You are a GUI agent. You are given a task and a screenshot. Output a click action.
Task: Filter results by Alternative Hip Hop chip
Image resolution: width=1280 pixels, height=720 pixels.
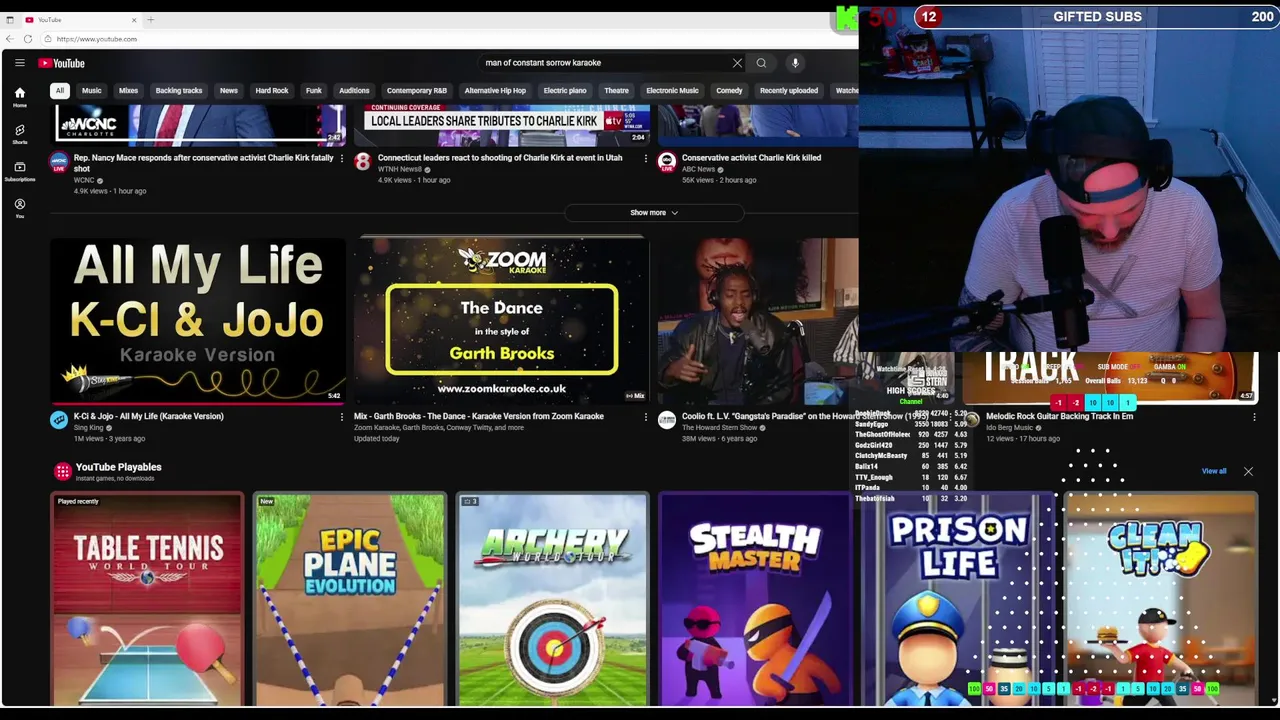coord(495,91)
